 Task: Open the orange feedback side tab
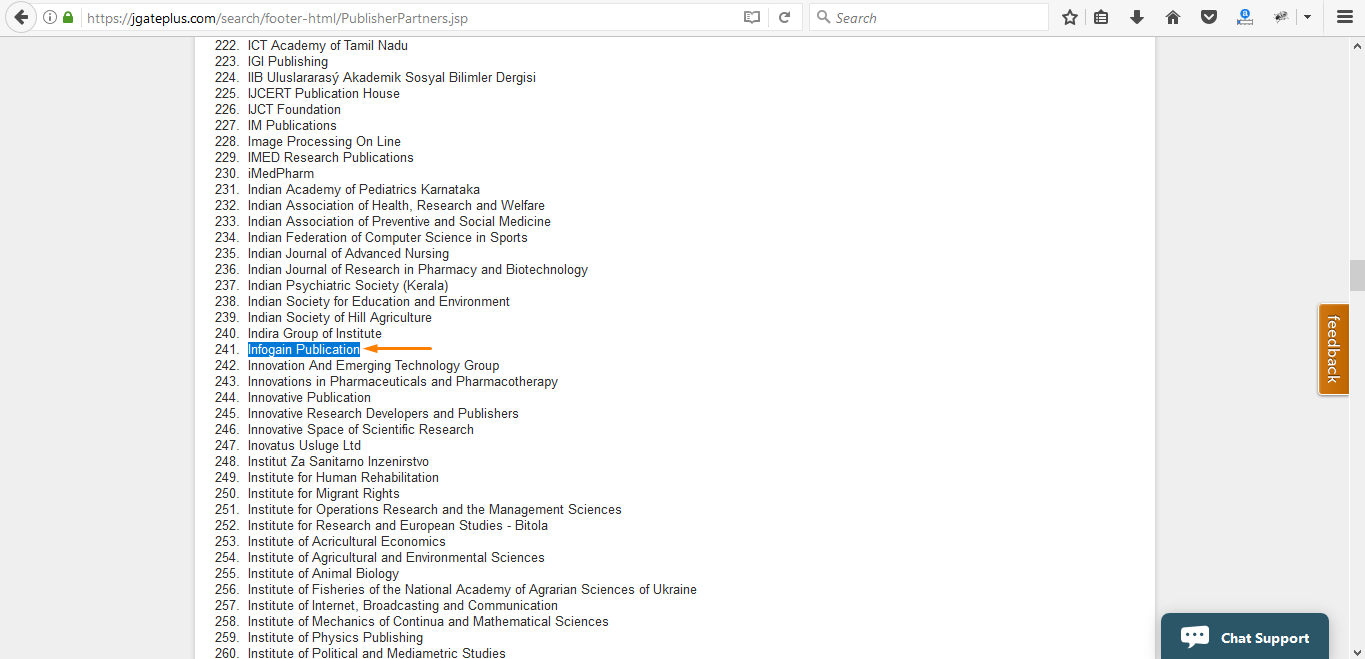pyautogui.click(x=1333, y=349)
